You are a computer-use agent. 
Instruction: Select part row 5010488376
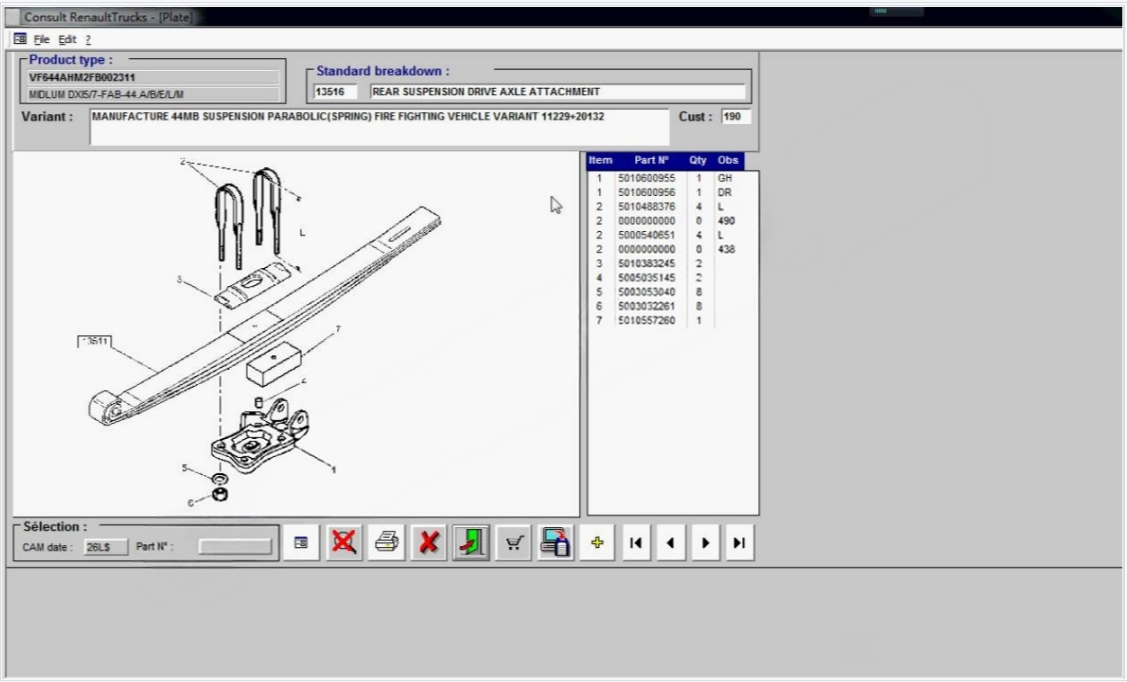(672, 207)
